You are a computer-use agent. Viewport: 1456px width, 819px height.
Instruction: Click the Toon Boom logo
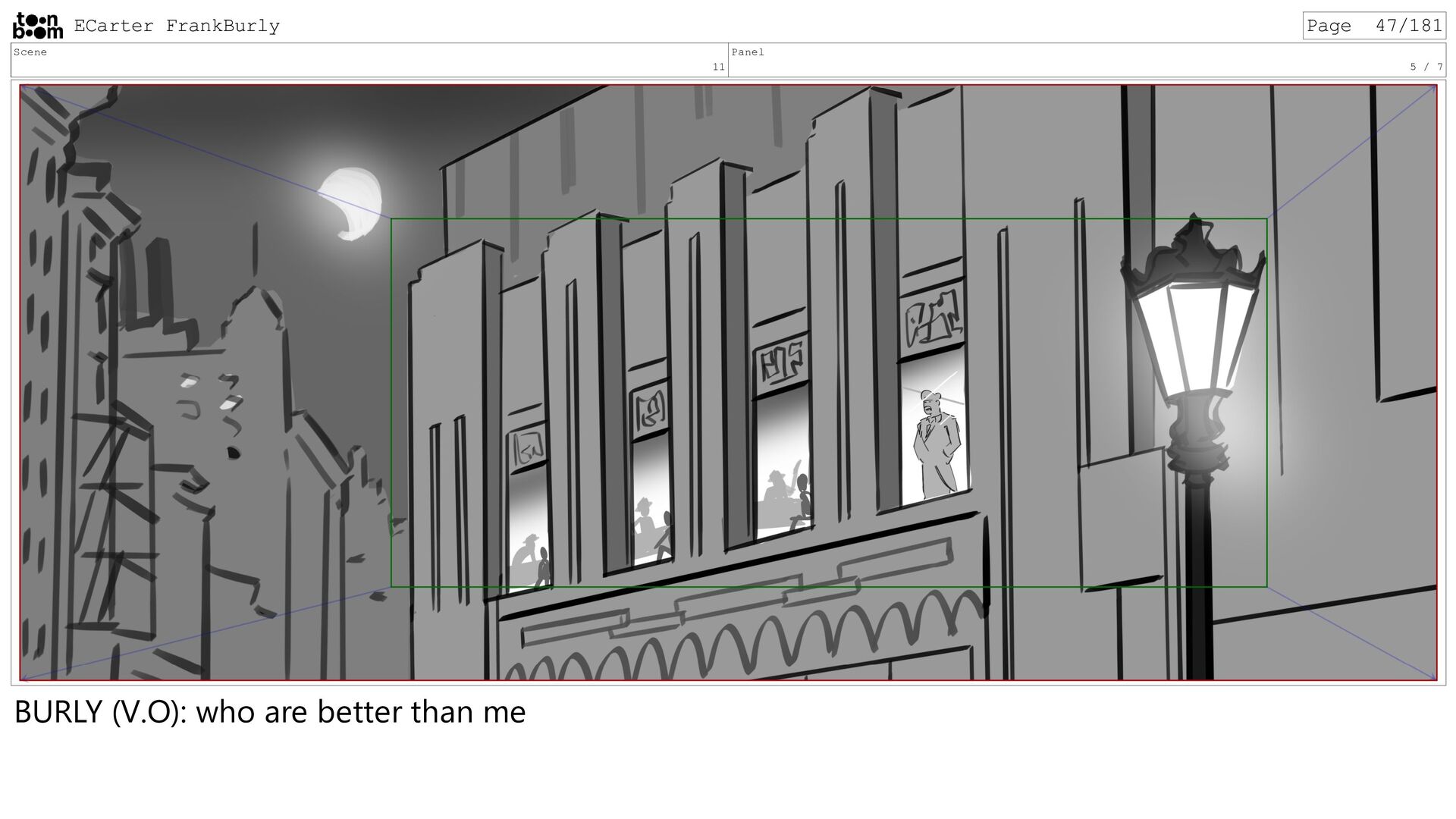[38, 25]
